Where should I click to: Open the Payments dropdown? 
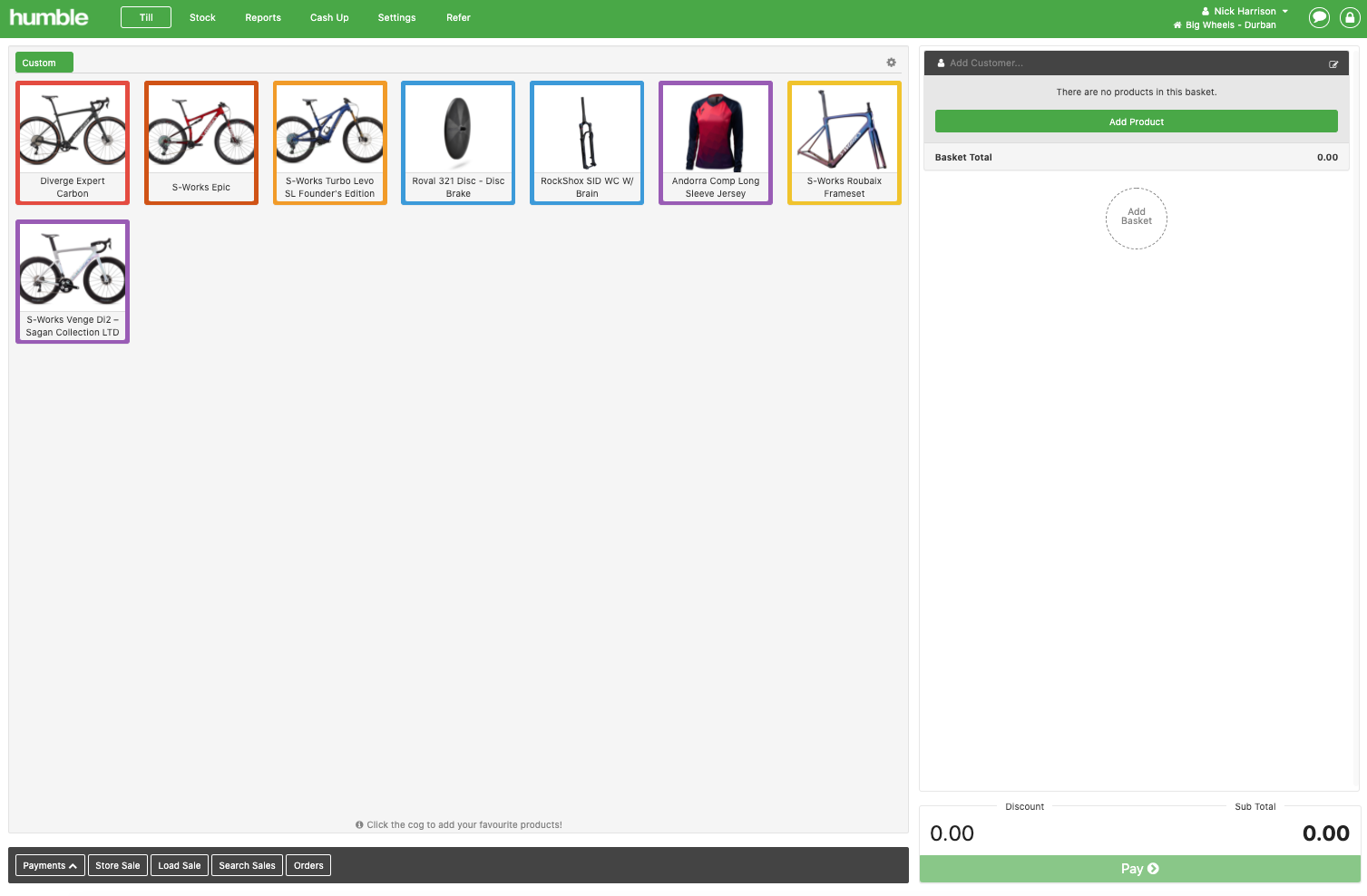click(x=50, y=865)
